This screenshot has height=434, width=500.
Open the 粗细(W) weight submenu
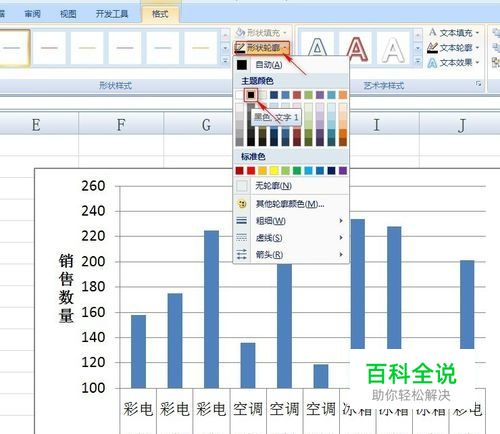[291, 221]
